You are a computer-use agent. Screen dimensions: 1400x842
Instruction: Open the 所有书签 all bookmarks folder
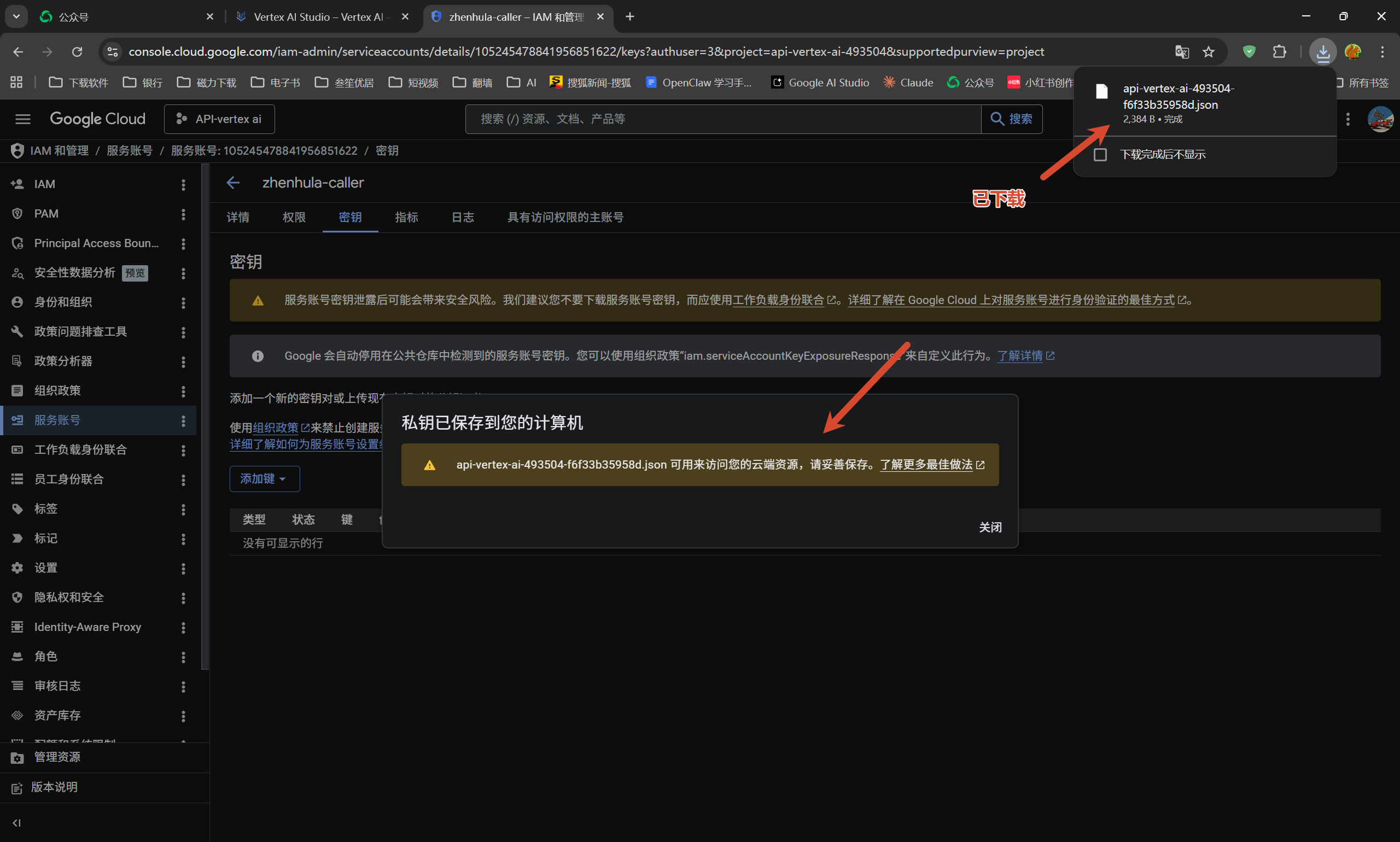click(1364, 82)
